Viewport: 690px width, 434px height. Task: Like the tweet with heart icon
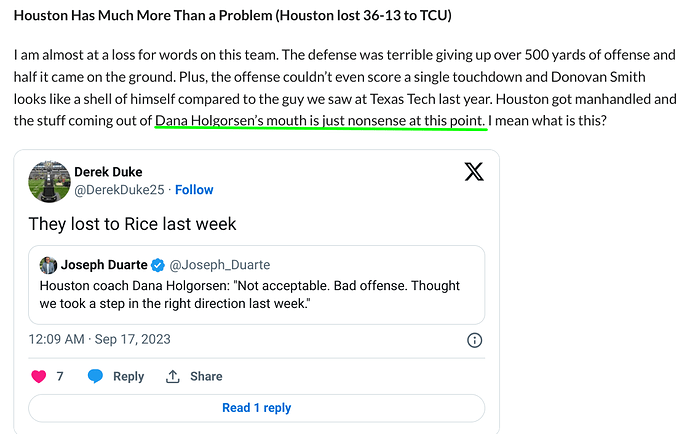(x=39, y=376)
